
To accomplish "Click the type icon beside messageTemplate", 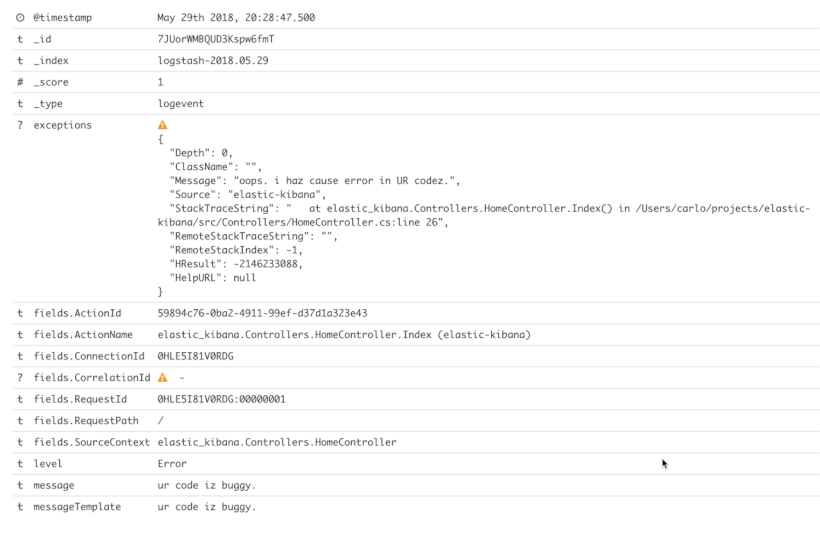I will (20, 506).
